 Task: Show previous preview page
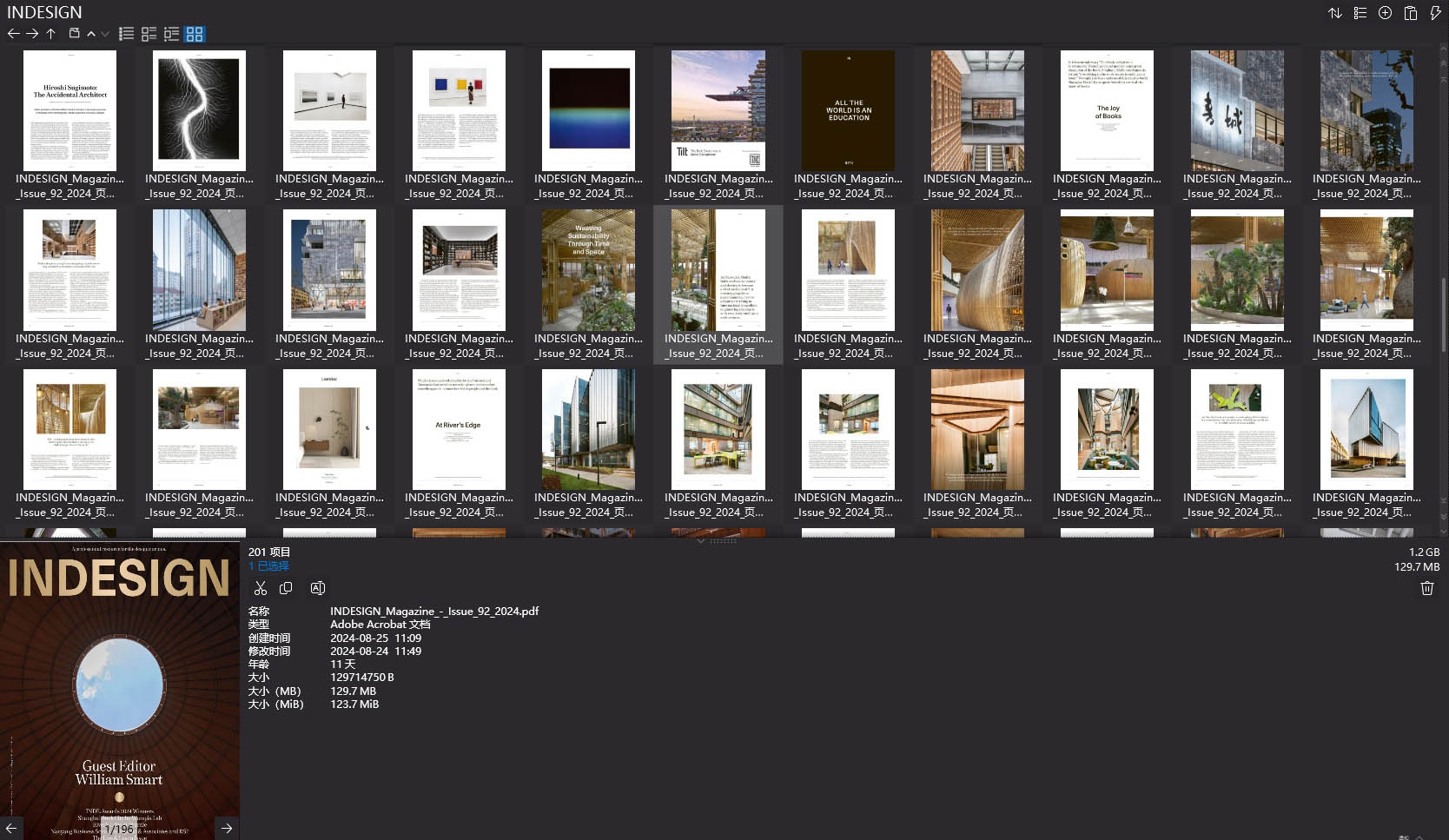click(11, 828)
